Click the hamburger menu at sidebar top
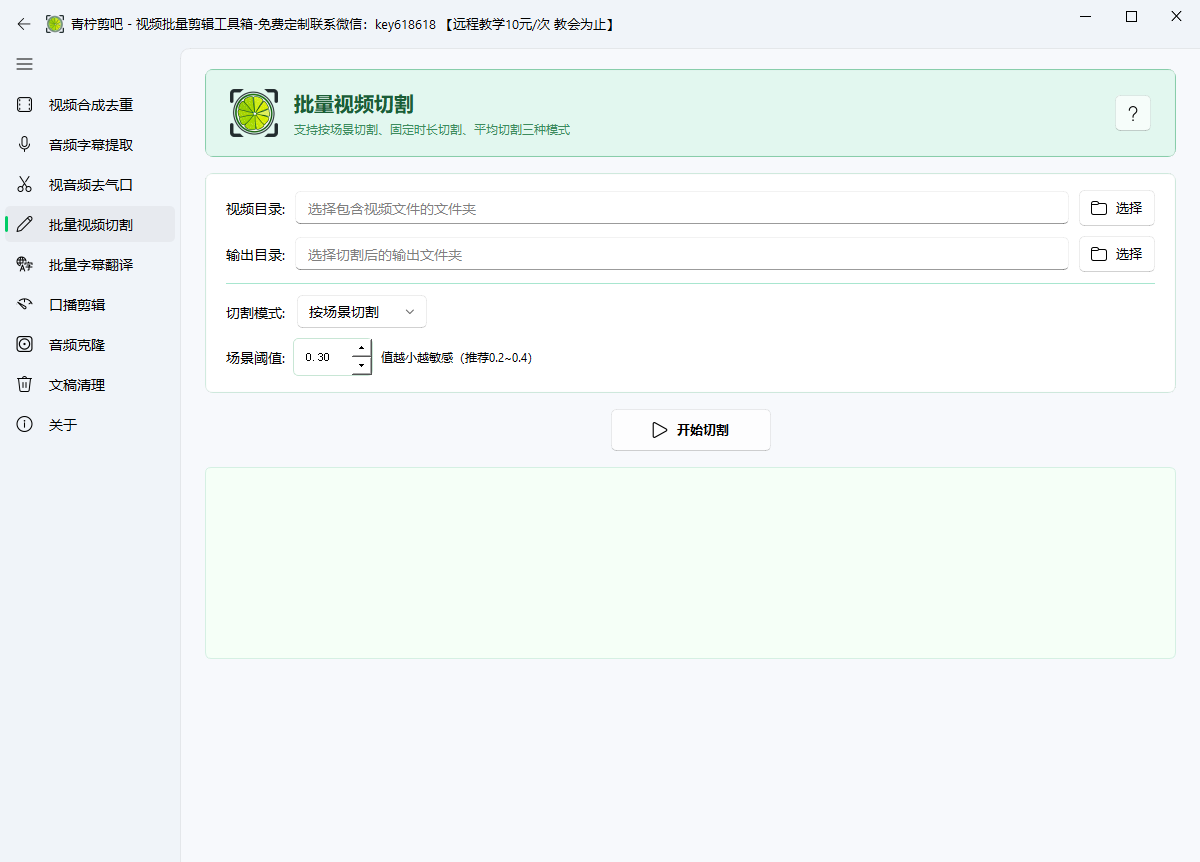1200x862 pixels. pyautogui.click(x=24, y=63)
